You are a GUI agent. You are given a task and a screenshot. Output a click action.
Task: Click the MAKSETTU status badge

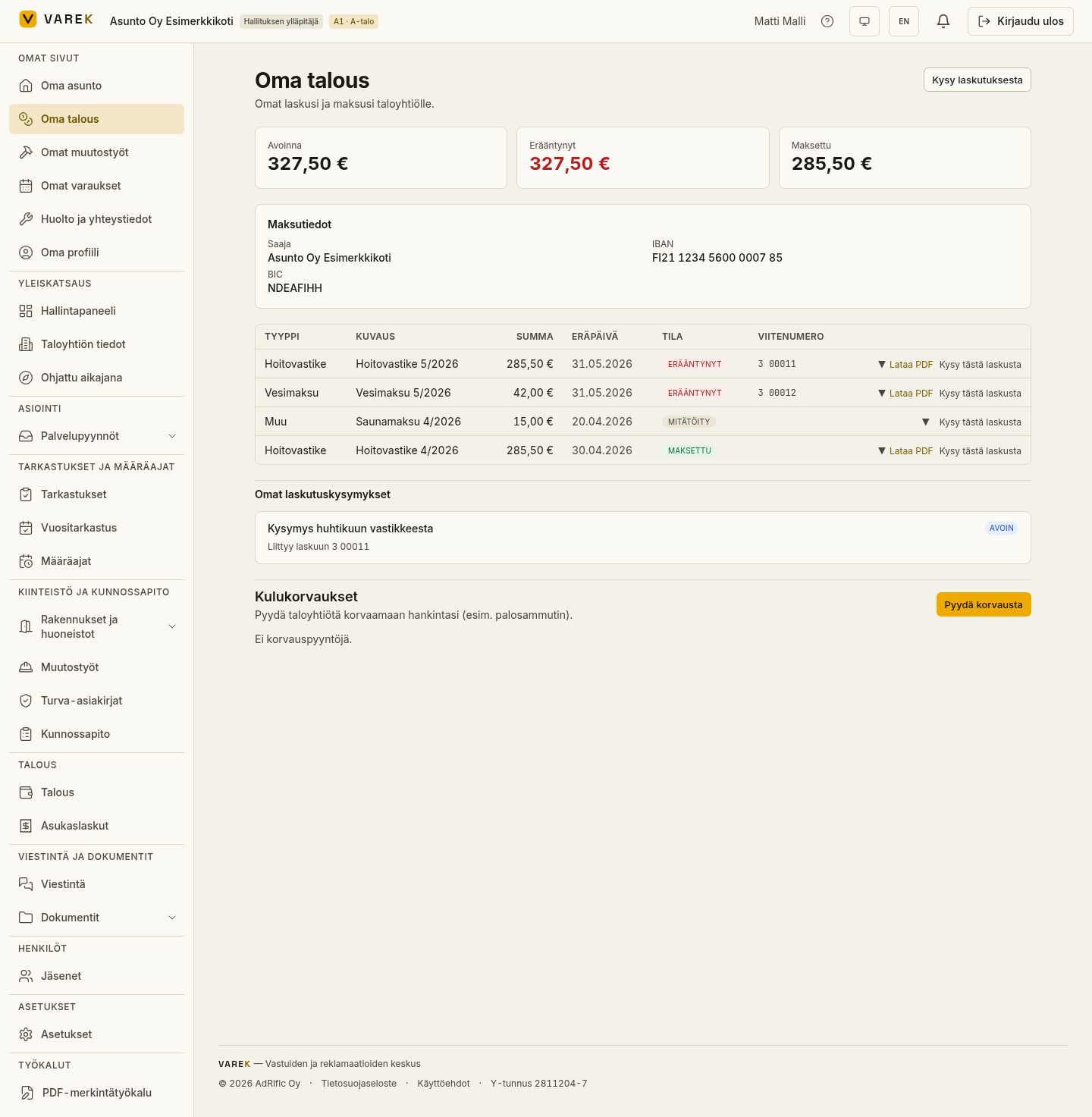[x=689, y=450]
